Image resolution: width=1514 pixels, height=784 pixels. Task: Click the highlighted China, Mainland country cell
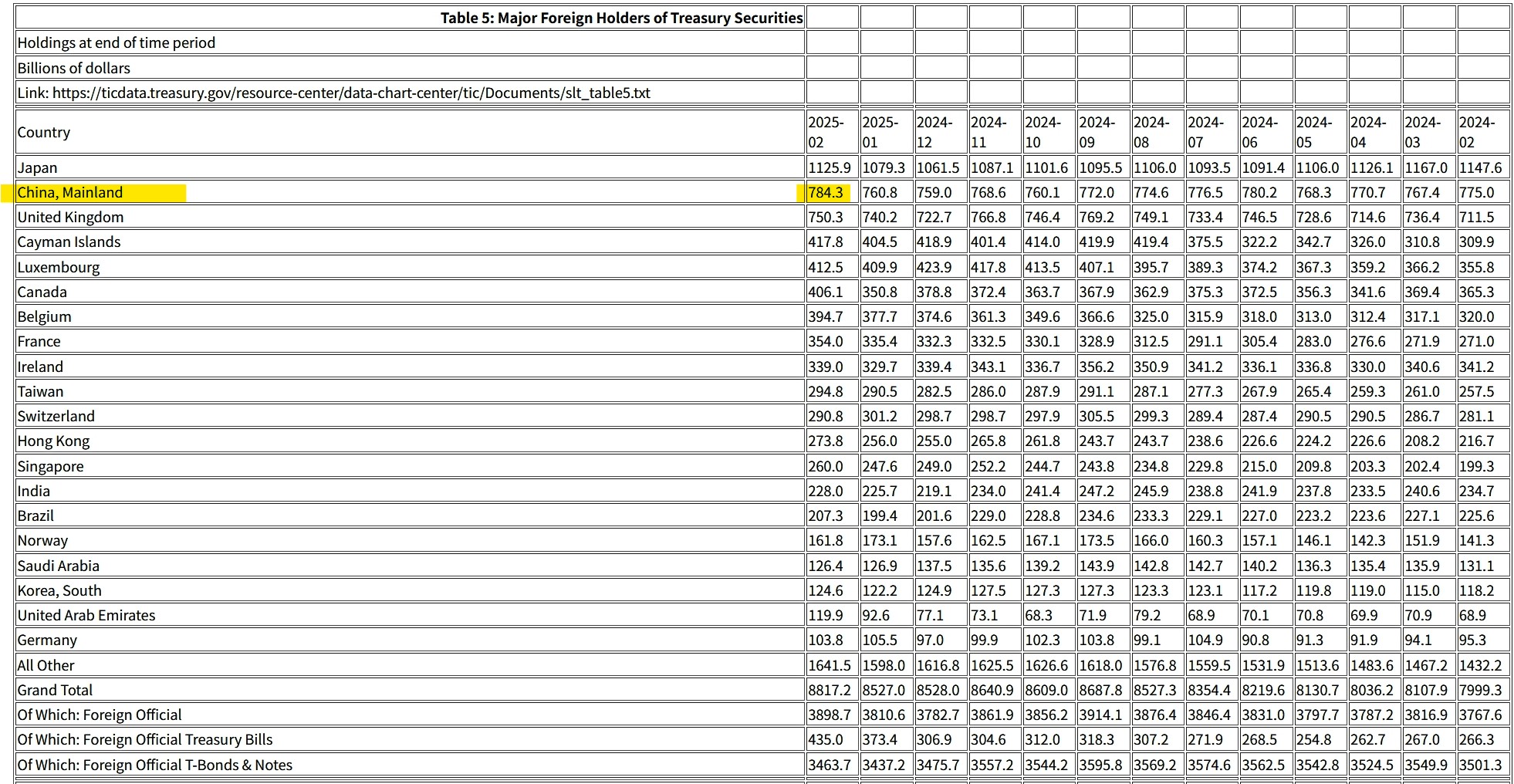click(x=70, y=192)
